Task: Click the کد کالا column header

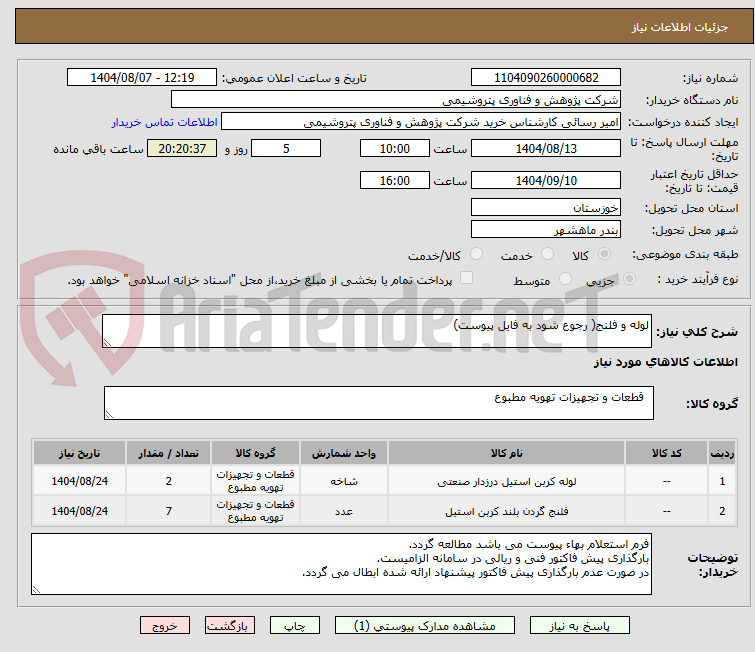Action: [666, 453]
